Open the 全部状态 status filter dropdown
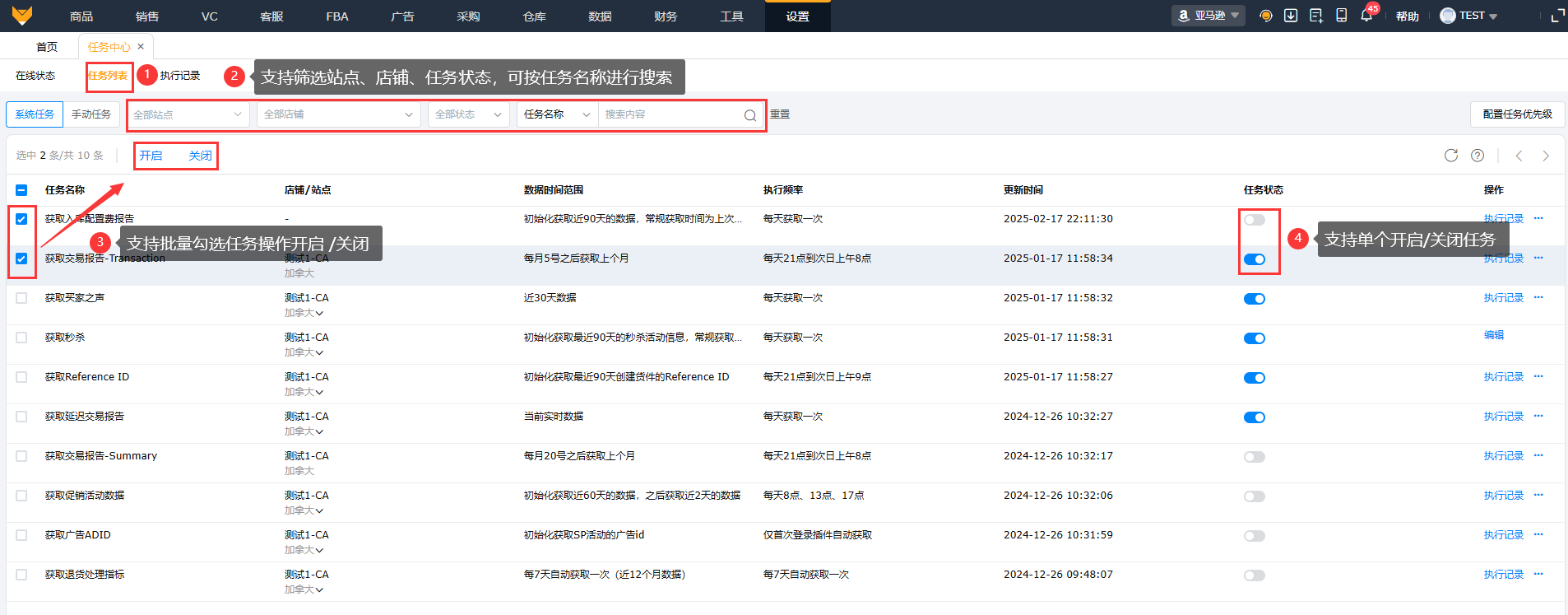Screen dimensions: 1568x615 click(468, 114)
